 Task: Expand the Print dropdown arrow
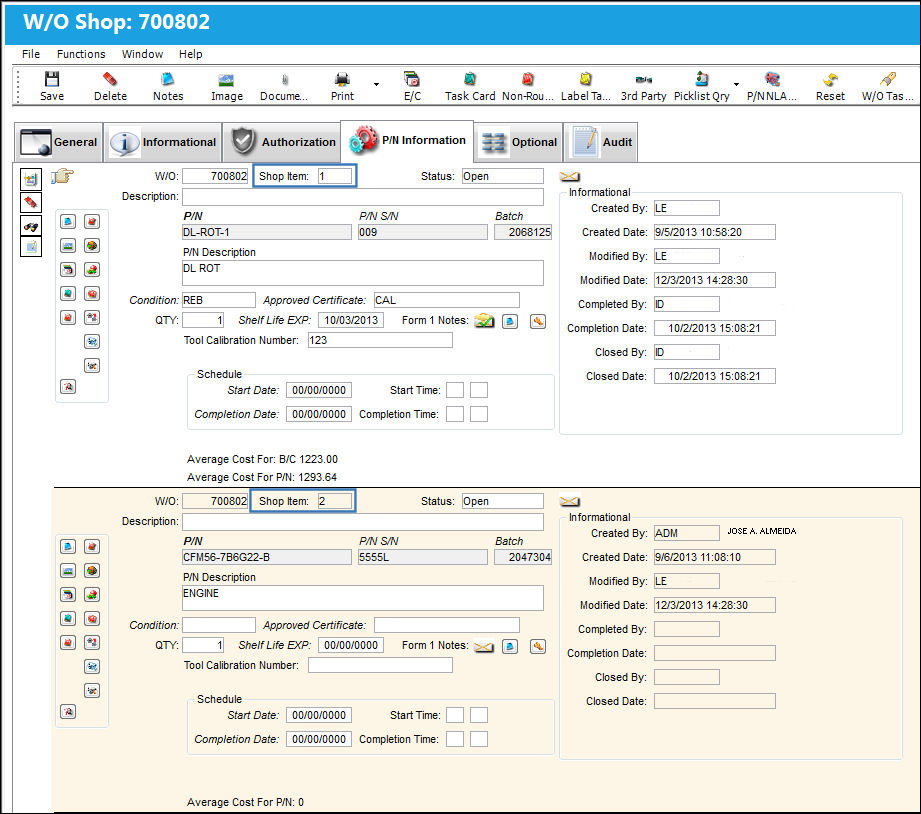point(376,84)
